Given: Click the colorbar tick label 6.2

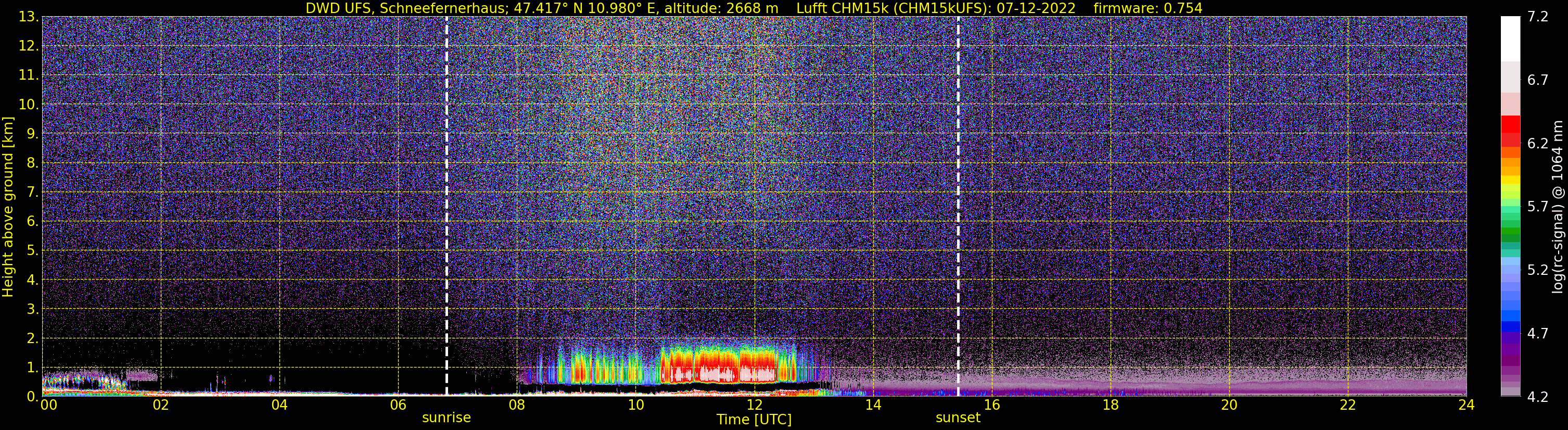Looking at the screenshot, I should coord(1538,143).
